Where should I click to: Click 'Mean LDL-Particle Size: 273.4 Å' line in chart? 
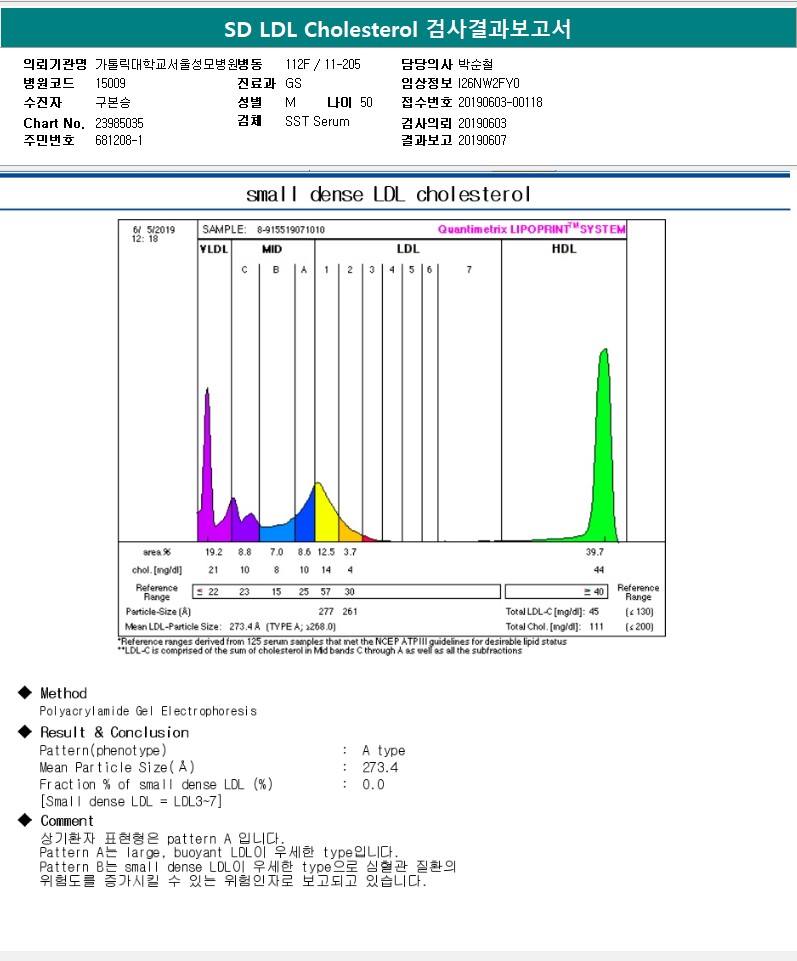tap(231, 627)
